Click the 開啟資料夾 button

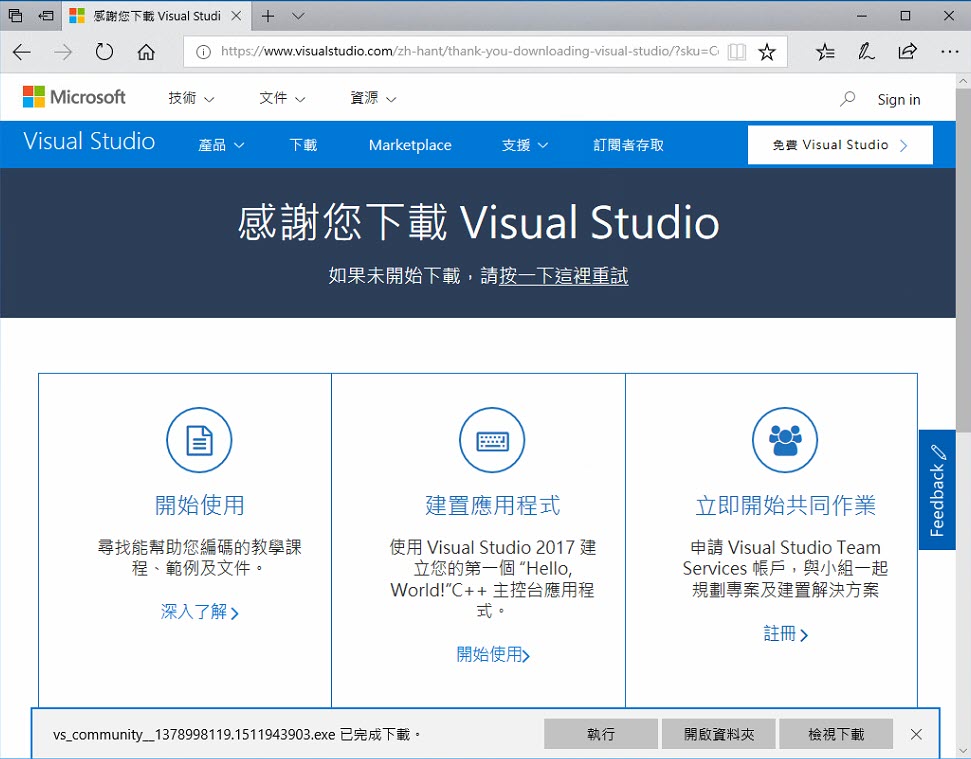718,734
